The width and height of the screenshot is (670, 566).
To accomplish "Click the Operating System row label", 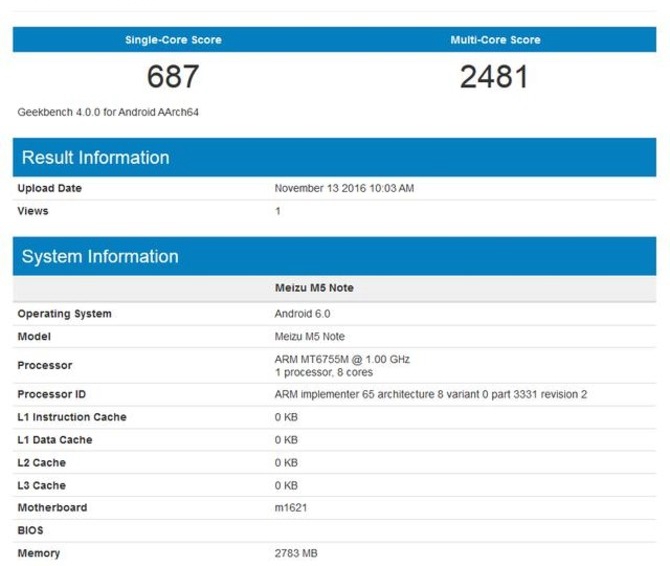I will [x=65, y=314].
